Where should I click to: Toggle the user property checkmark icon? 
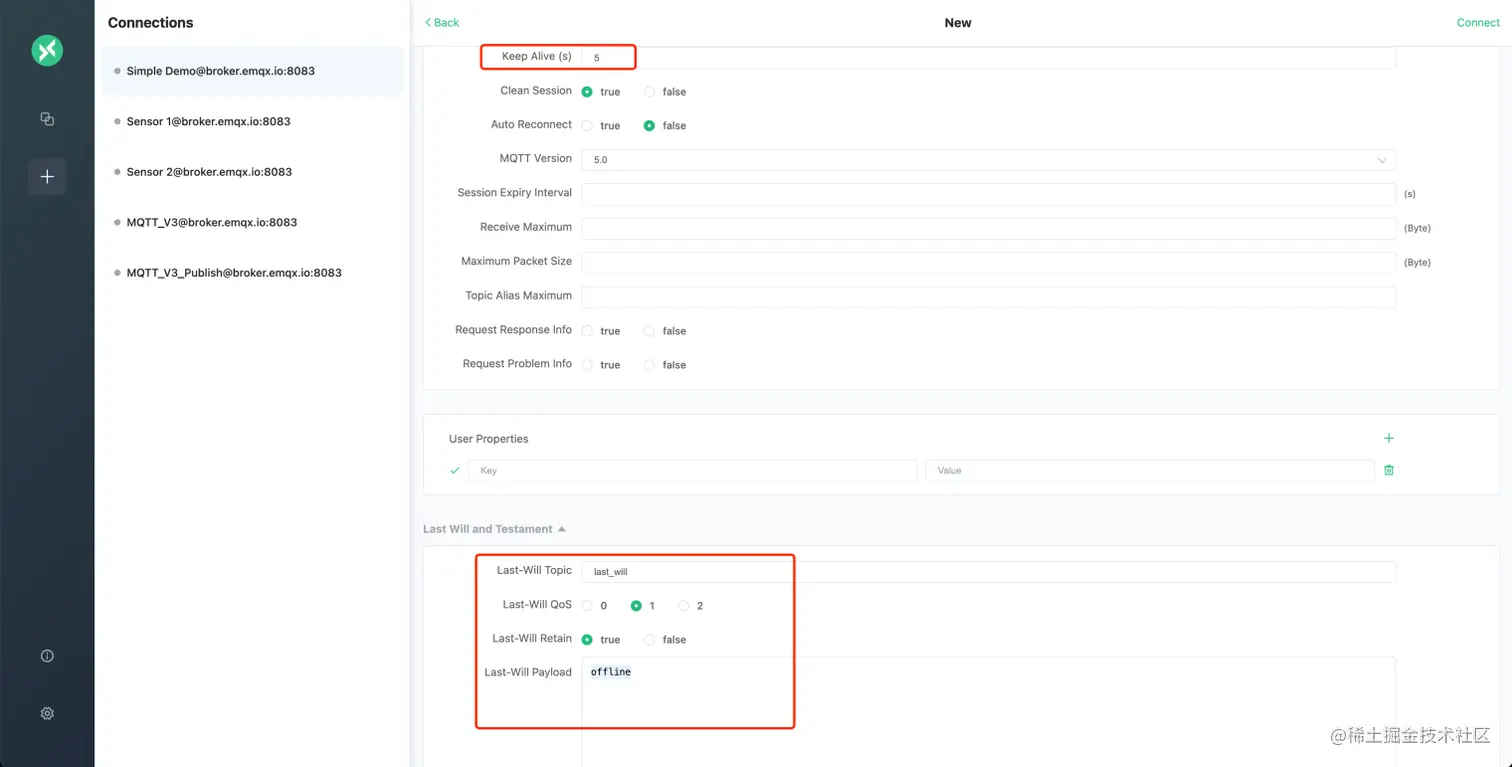(455, 470)
